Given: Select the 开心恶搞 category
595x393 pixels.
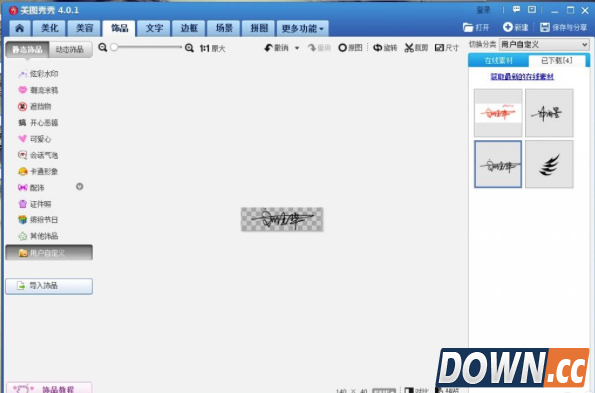Looking at the screenshot, I should point(38,123).
